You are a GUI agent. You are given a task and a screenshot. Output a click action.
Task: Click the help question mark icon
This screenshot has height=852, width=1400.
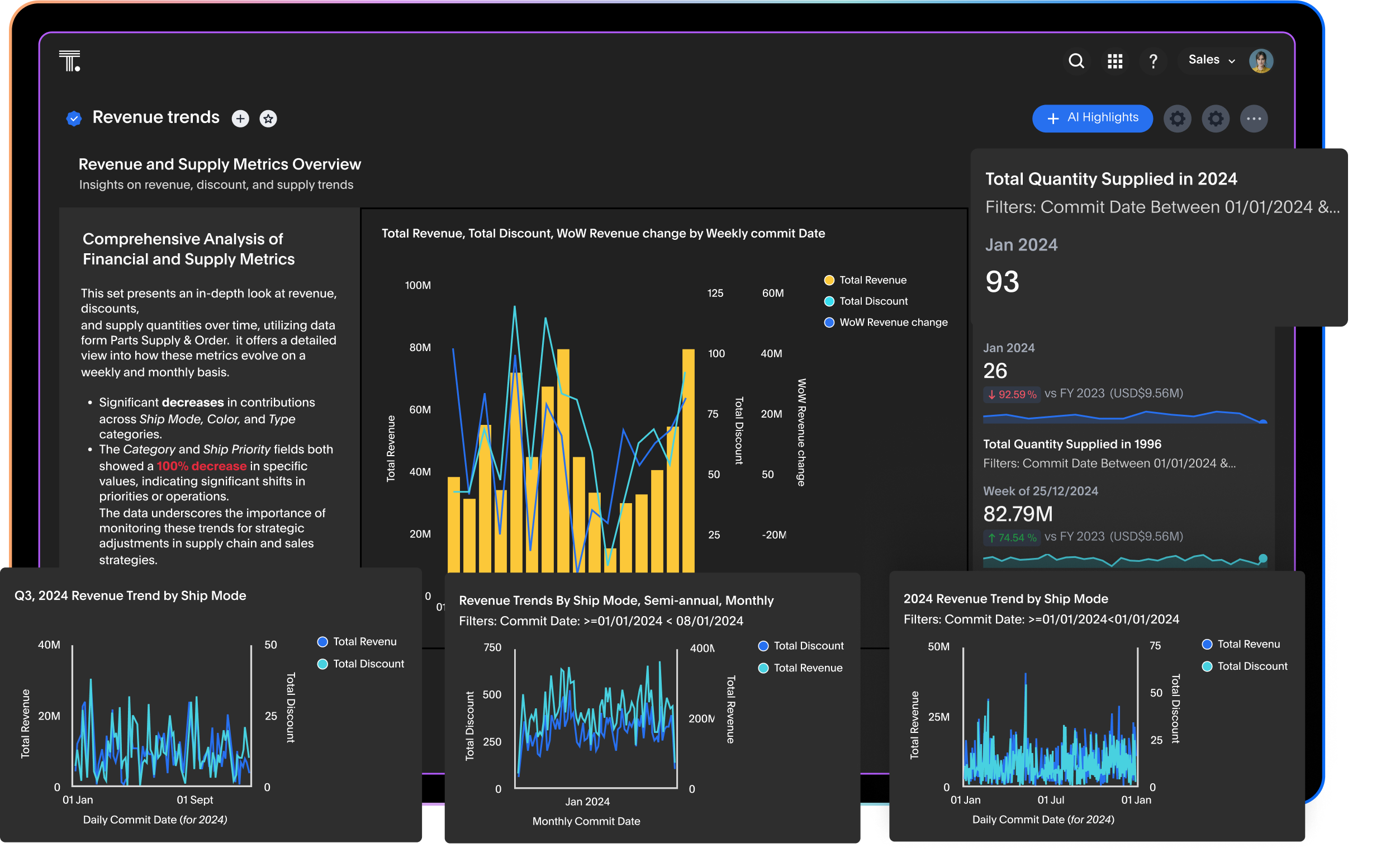pyautogui.click(x=1154, y=61)
